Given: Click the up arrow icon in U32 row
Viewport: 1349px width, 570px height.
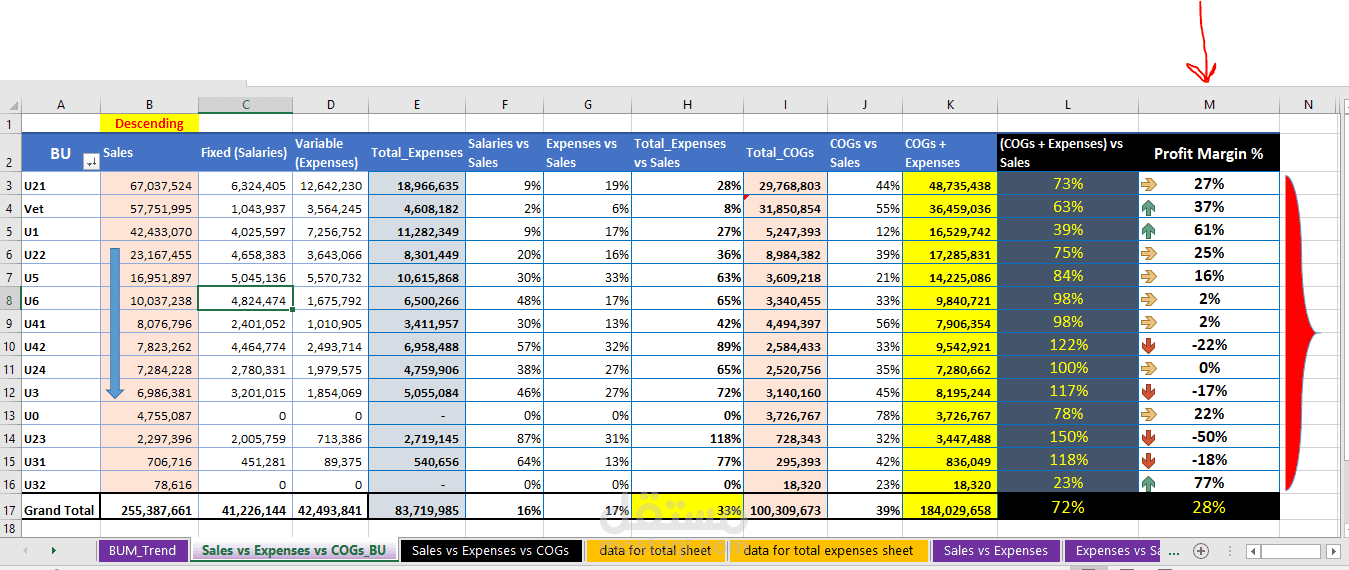Looking at the screenshot, I should pos(1148,483).
